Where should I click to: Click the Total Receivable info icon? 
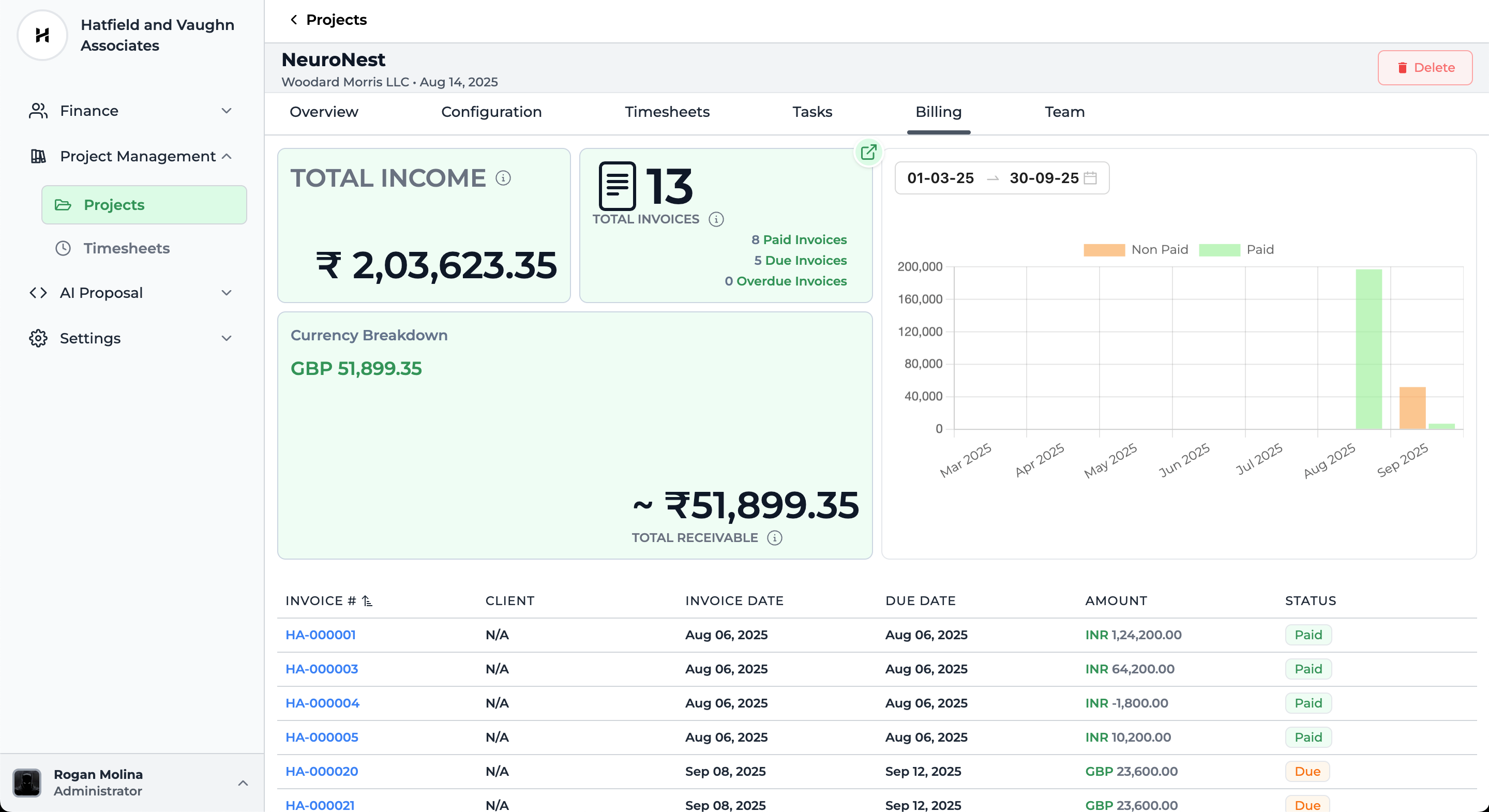point(775,538)
